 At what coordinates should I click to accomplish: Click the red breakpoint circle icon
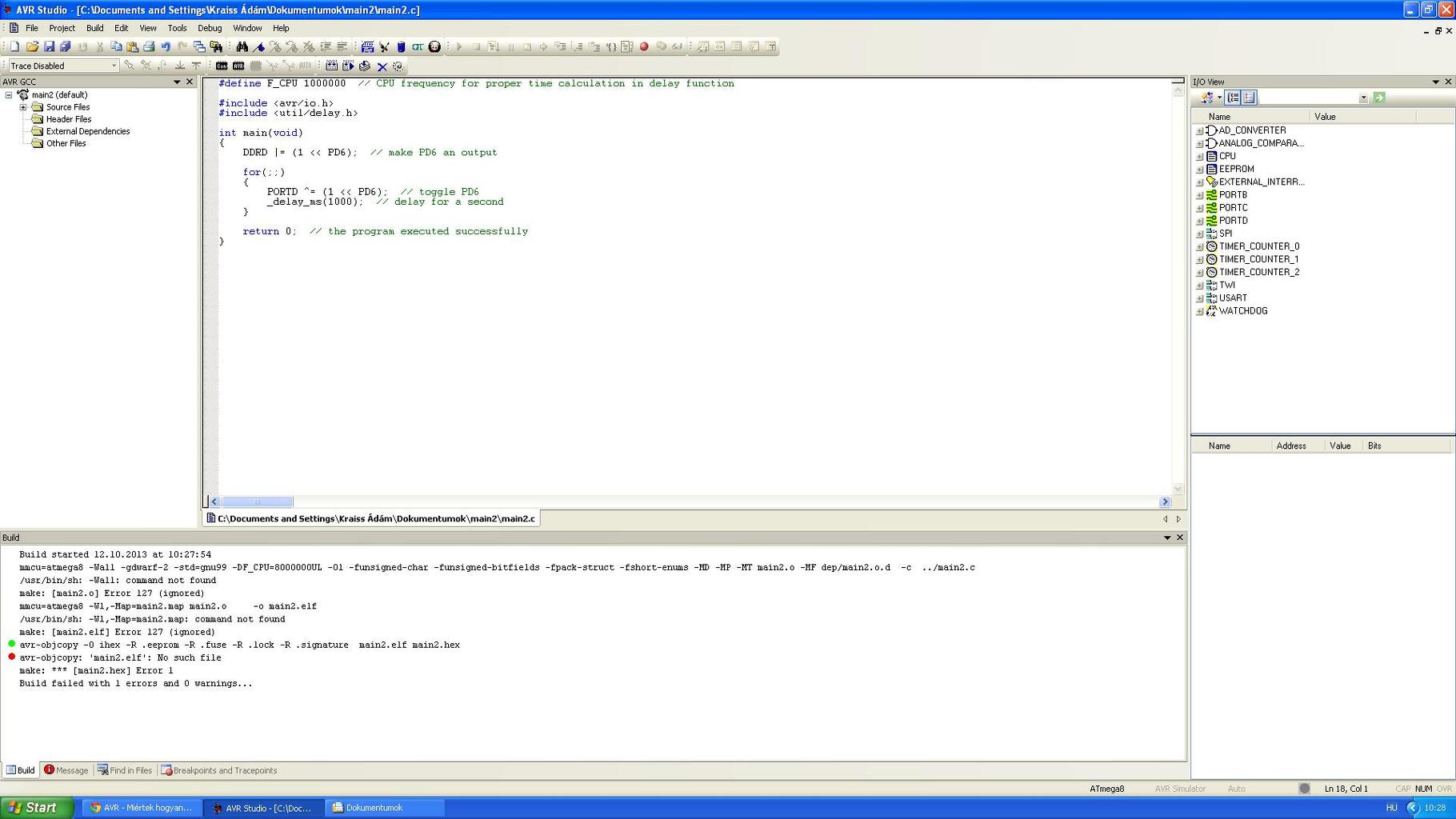[x=644, y=47]
